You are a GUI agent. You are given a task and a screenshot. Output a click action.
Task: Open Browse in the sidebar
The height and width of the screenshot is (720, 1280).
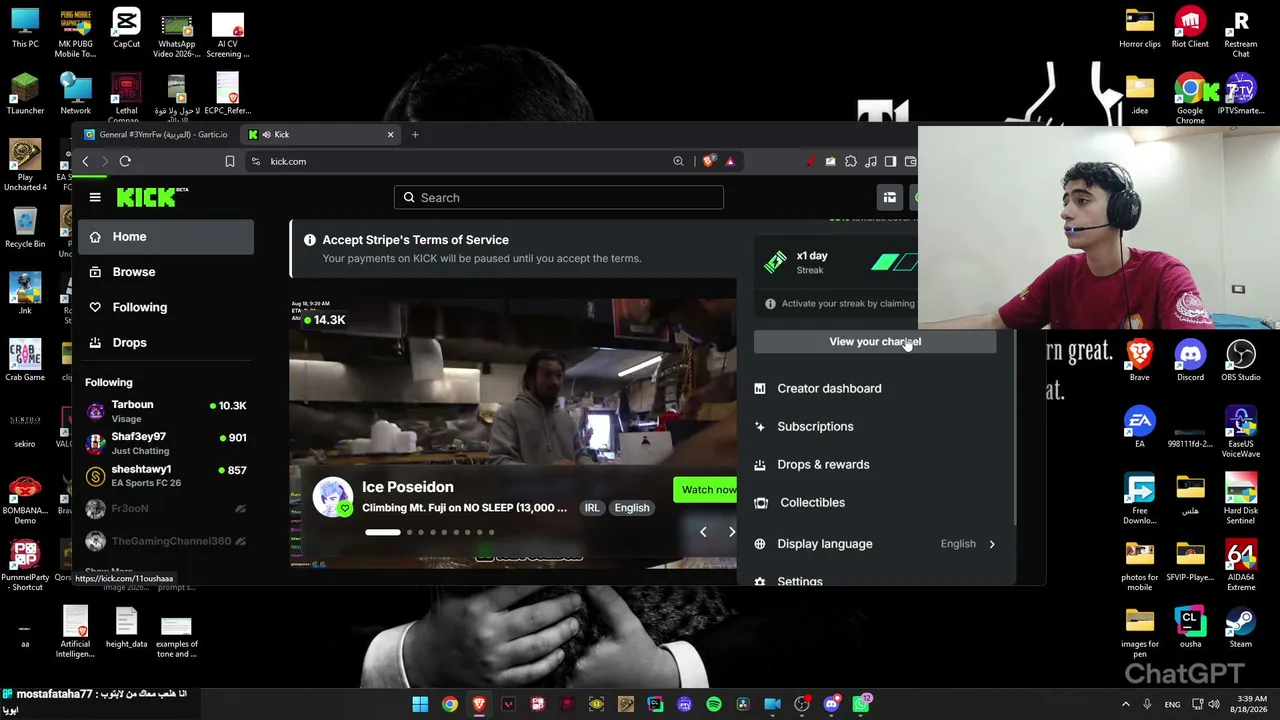[x=166, y=272]
